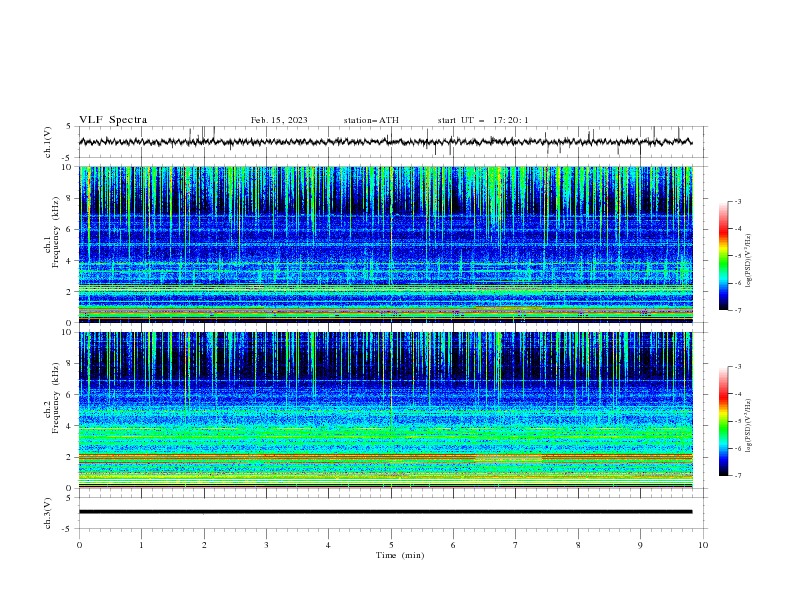792x612 pixels.
Task: Click the ch.2 spectrogram panel
Action: click(x=386, y=410)
